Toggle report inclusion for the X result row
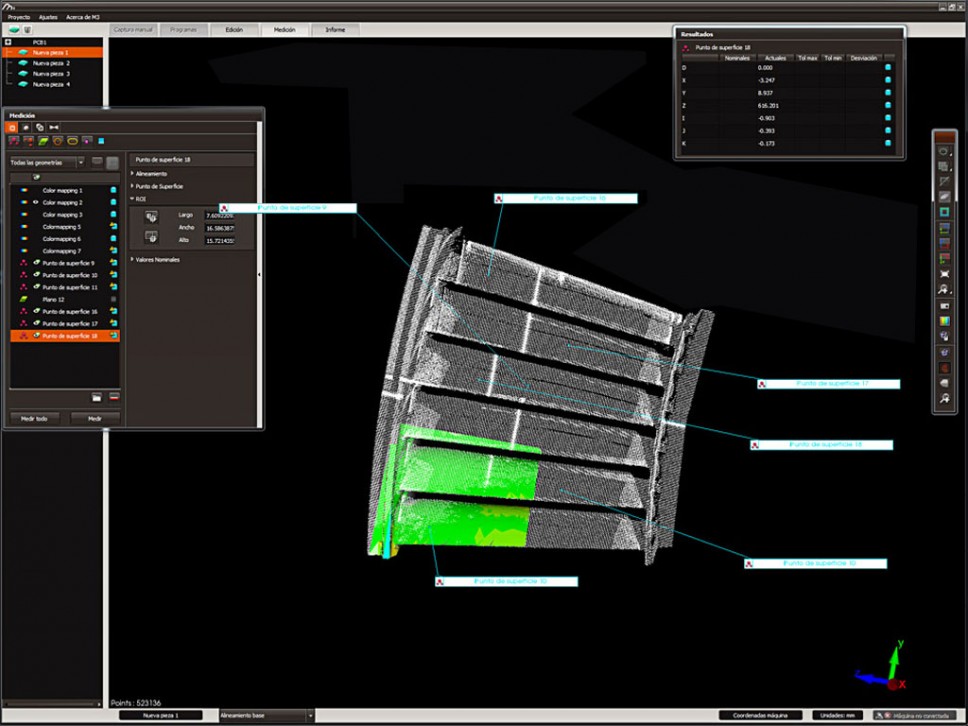Image resolution: width=968 pixels, height=726 pixels. click(887, 80)
